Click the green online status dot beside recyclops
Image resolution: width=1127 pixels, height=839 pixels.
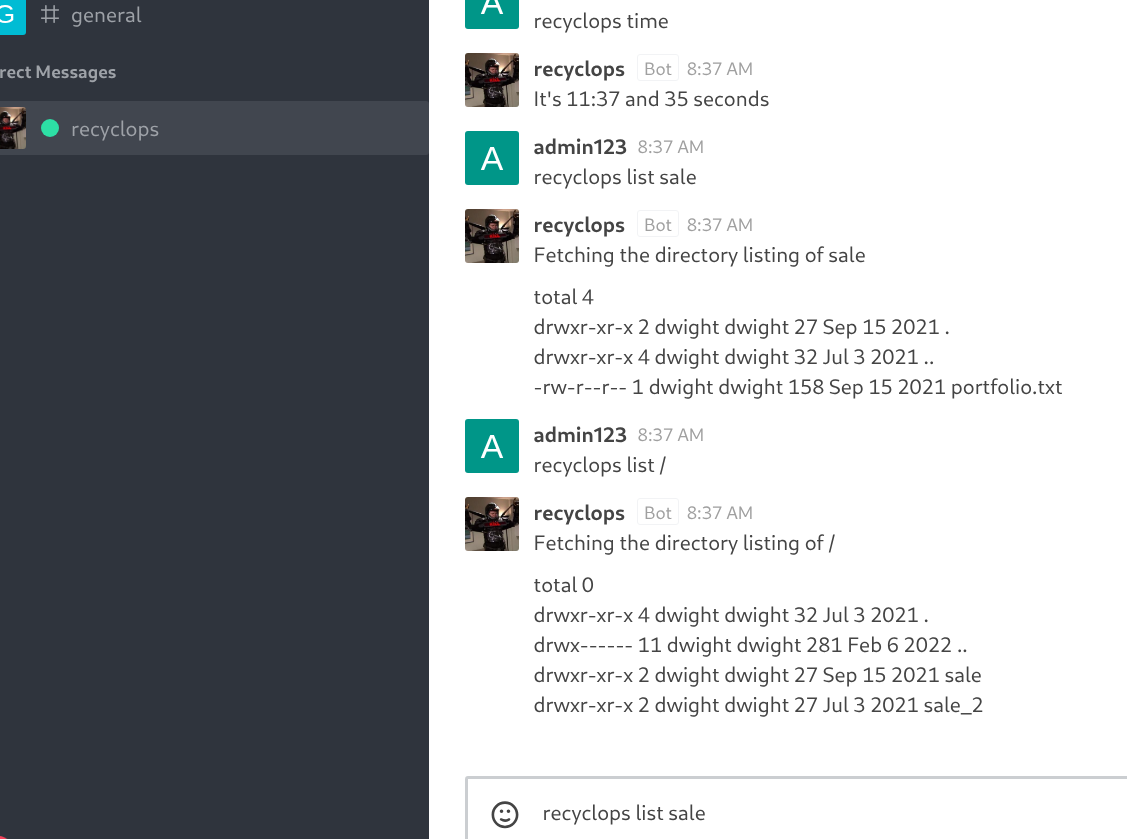(x=49, y=129)
